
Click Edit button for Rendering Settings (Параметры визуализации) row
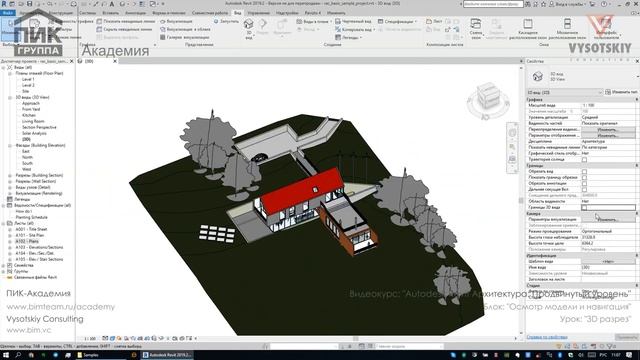[x=608, y=220]
